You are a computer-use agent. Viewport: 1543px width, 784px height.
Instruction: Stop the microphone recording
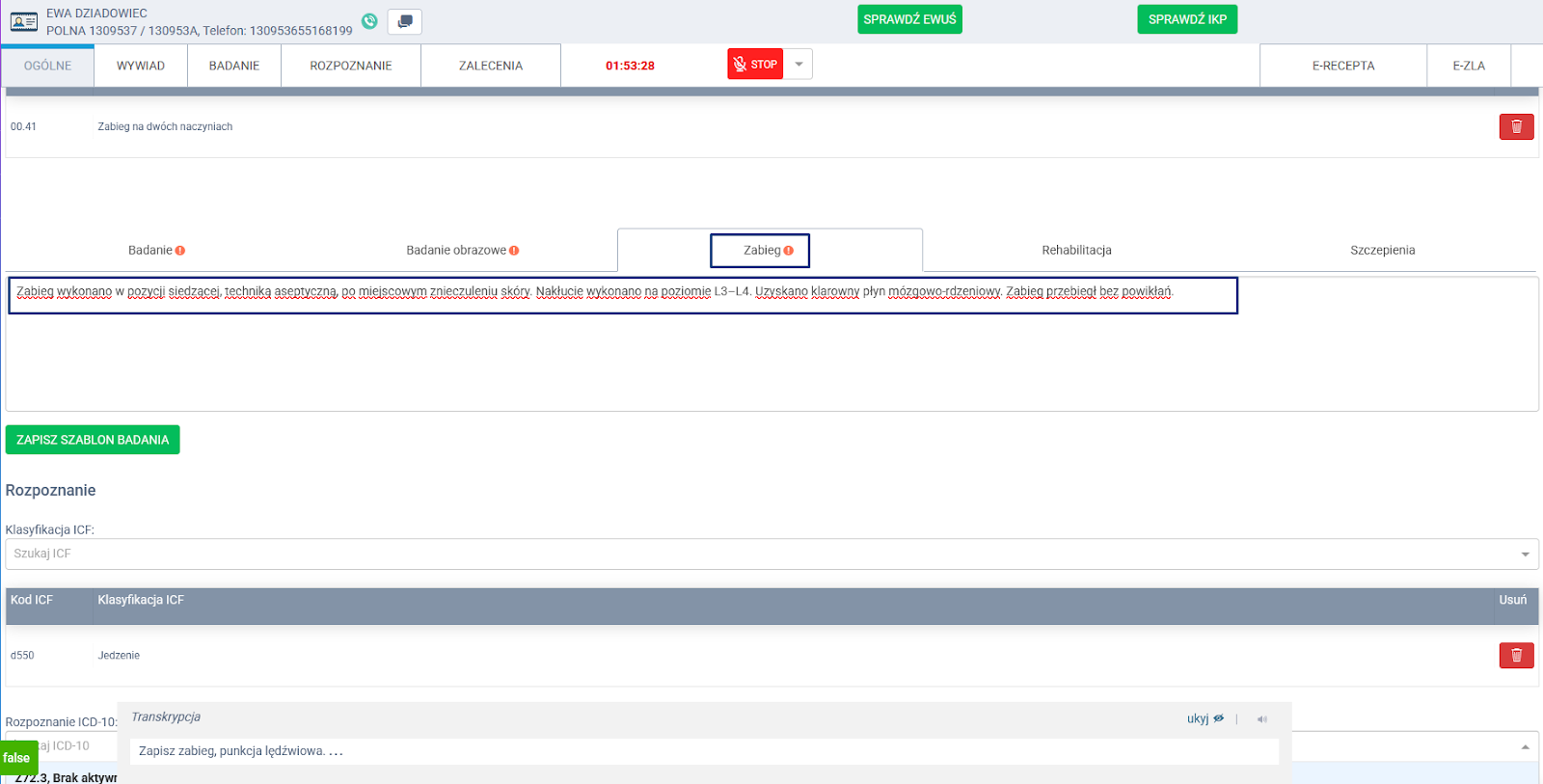click(755, 65)
